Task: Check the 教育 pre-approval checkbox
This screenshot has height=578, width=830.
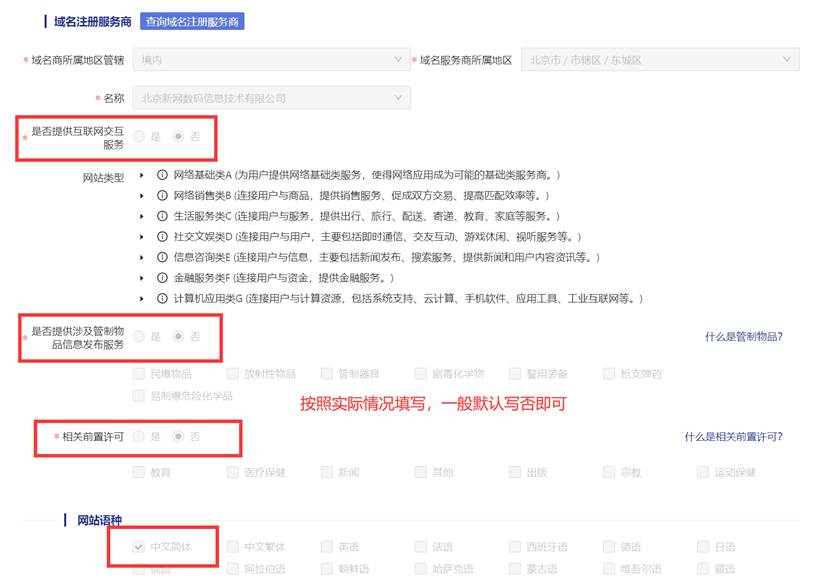Action: pos(139,472)
